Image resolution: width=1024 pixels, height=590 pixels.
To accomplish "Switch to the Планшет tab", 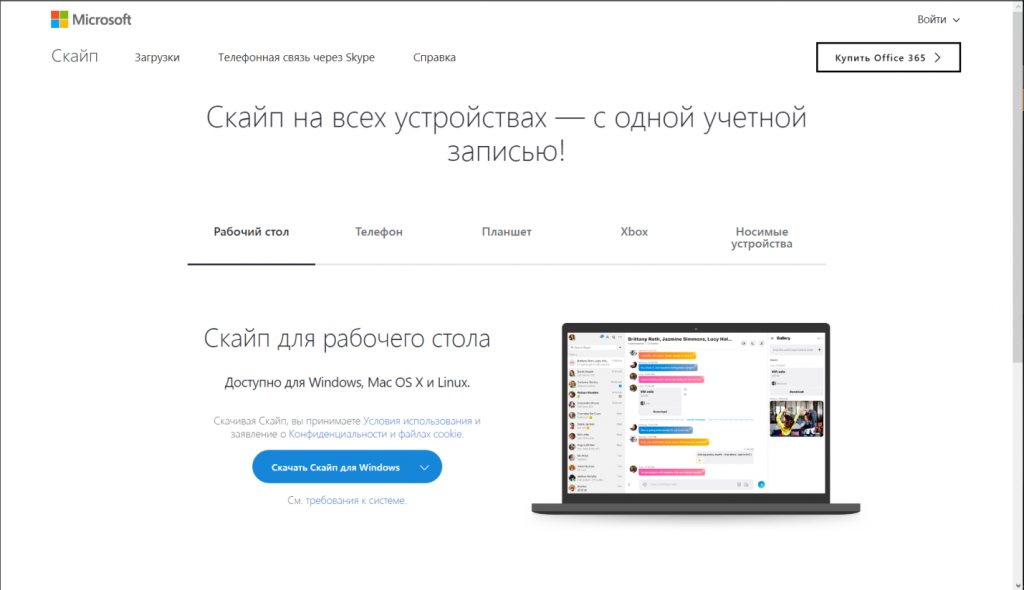I will pos(506,232).
